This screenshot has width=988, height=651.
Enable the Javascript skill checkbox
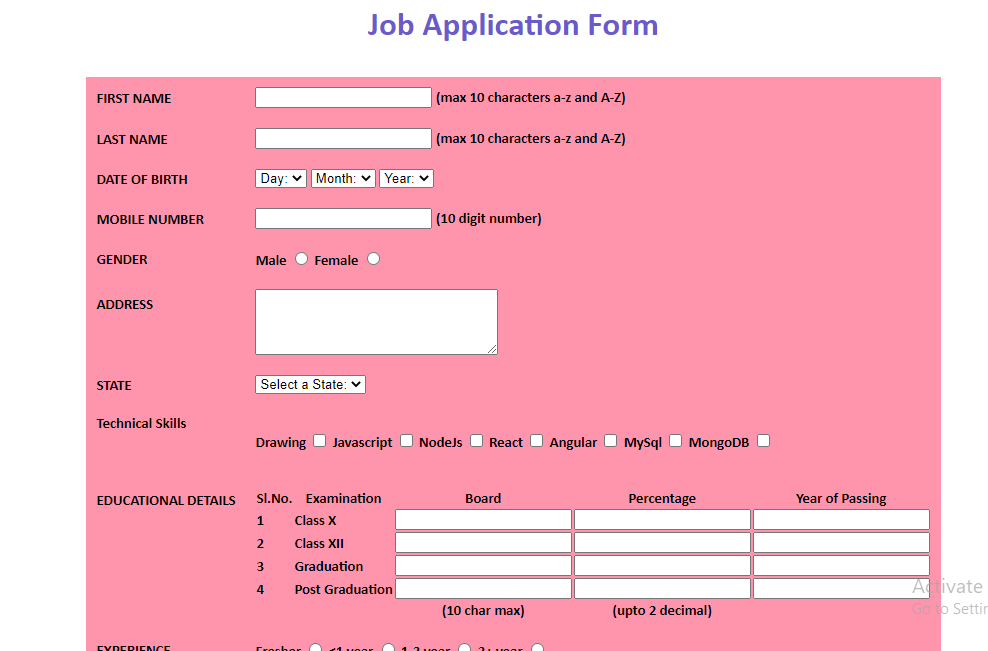[406, 440]
